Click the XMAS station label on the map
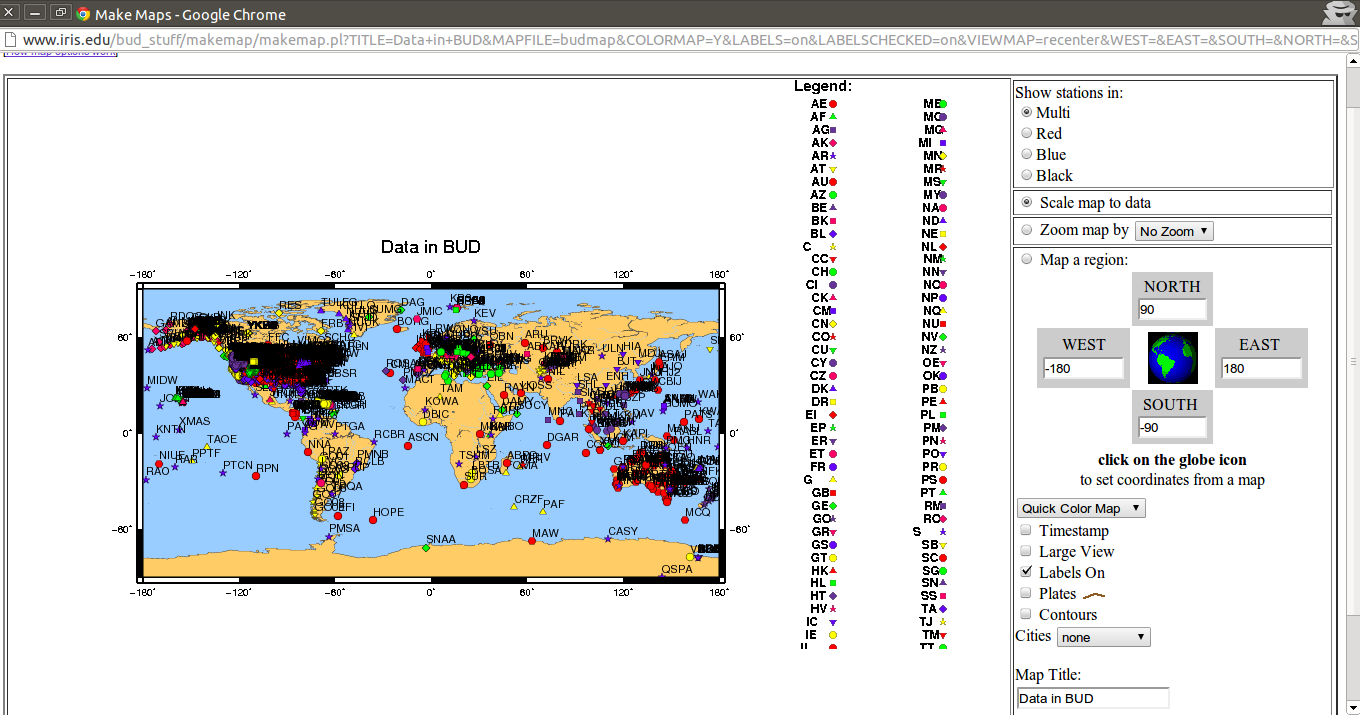 (195, 422)
